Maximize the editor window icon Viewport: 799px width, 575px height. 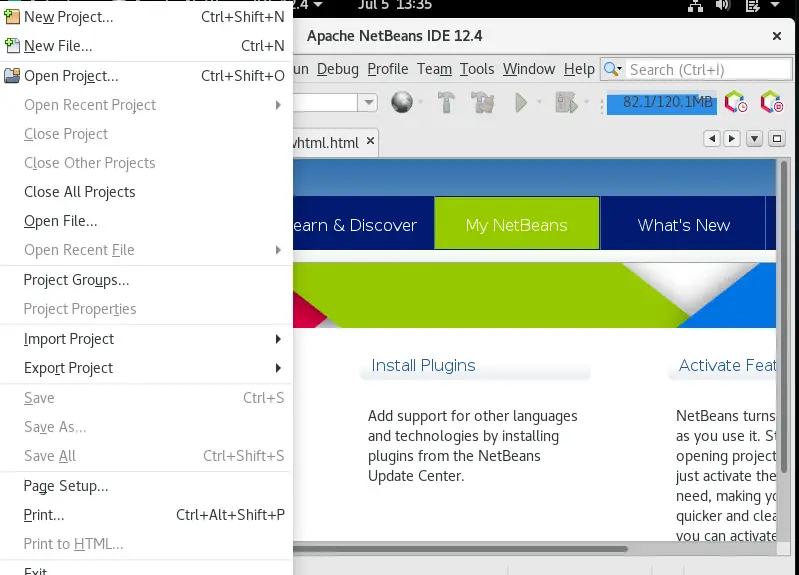coord(777,139)
